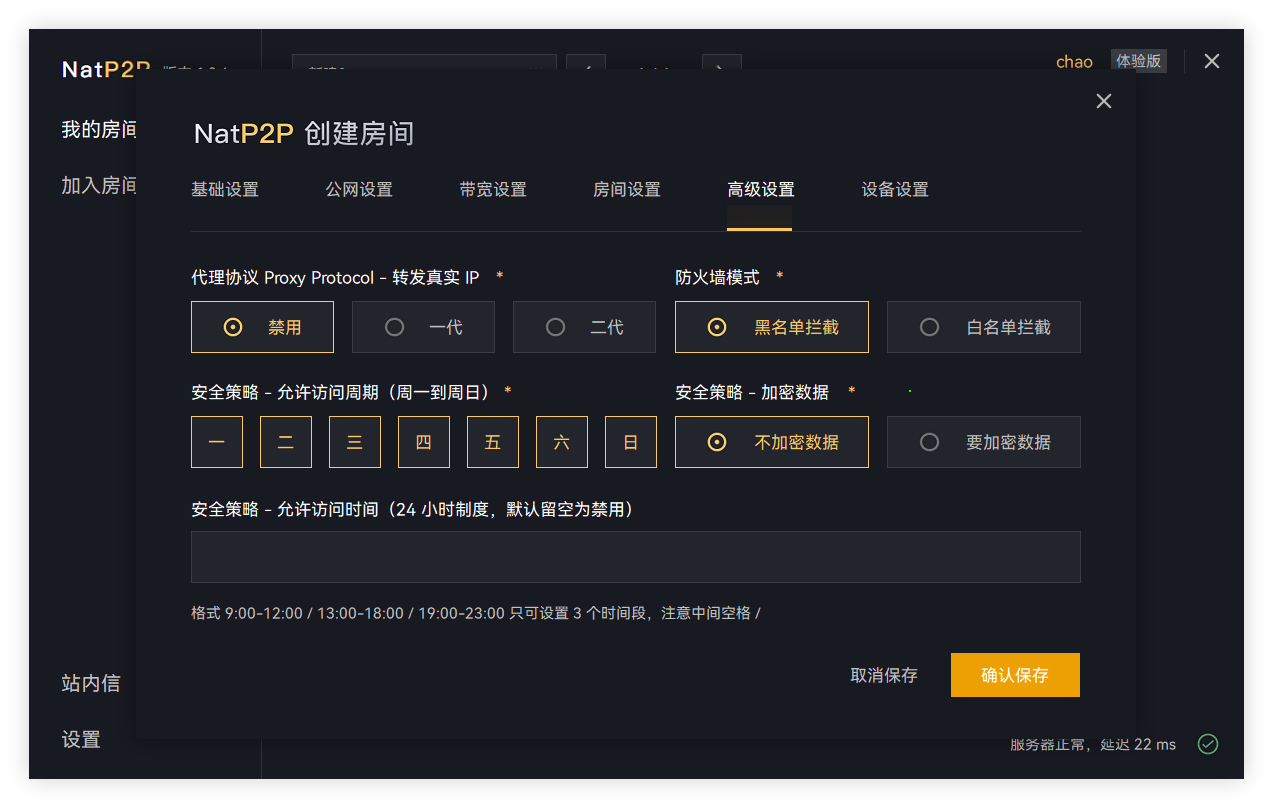Viewport: 1275px width, 810px height.
Task: Switch to the 基础设置 tab
Action: [x=225, y=190]
